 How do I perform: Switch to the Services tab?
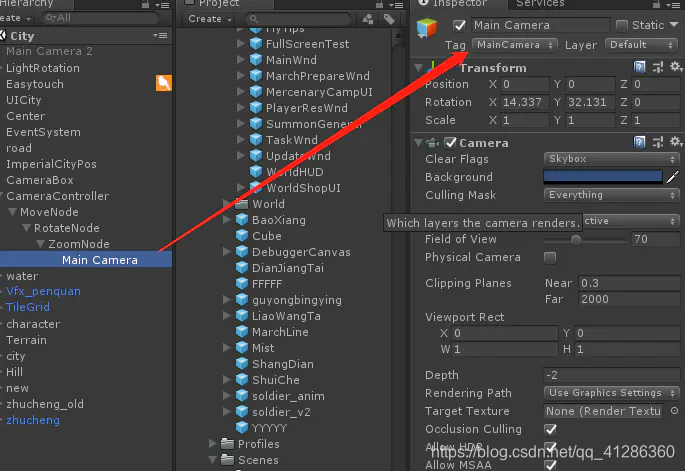tap(540, 4)
